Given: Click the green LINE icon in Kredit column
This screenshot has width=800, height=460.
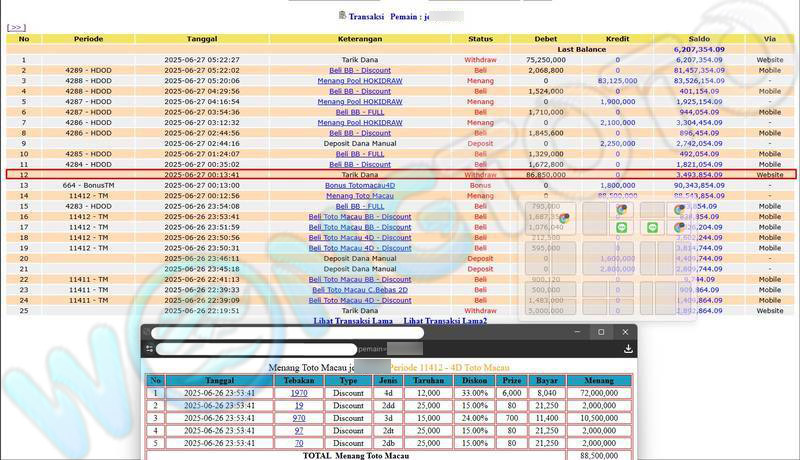Looking at the screenshot, I should [x=621, y=227].
